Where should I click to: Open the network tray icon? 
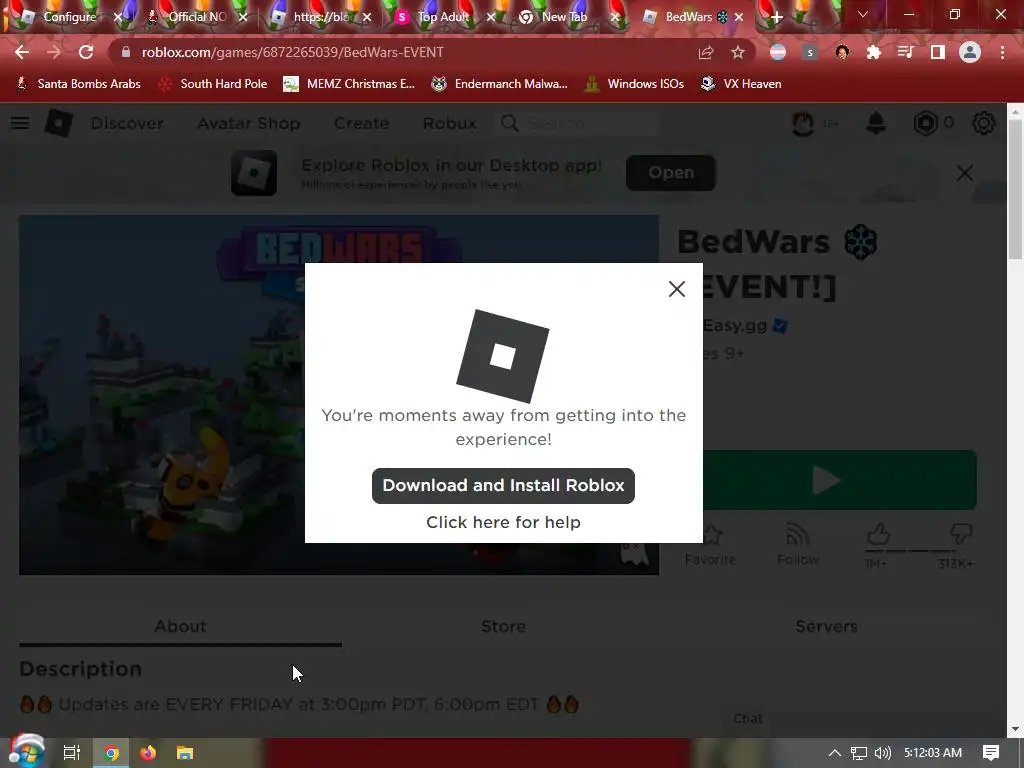click(x=859, y=753)
